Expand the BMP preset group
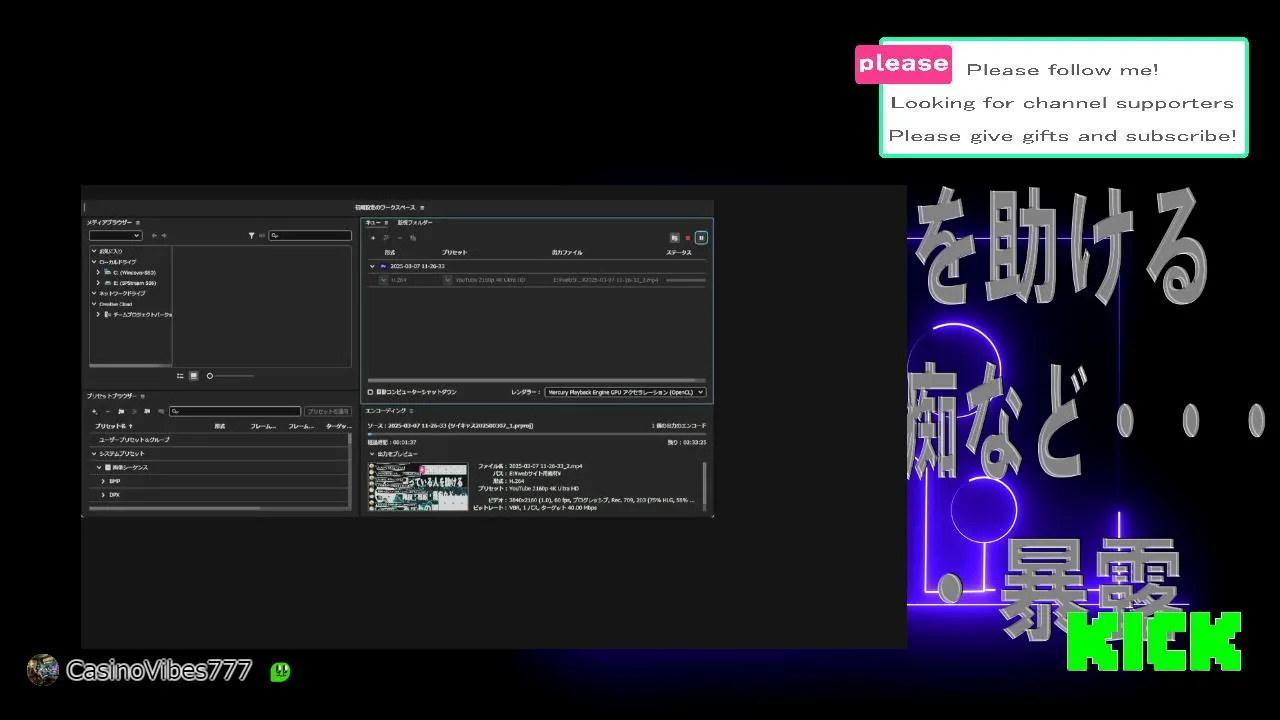The image size is (1280, 720). pyautogui.click(x=103, y=481)
